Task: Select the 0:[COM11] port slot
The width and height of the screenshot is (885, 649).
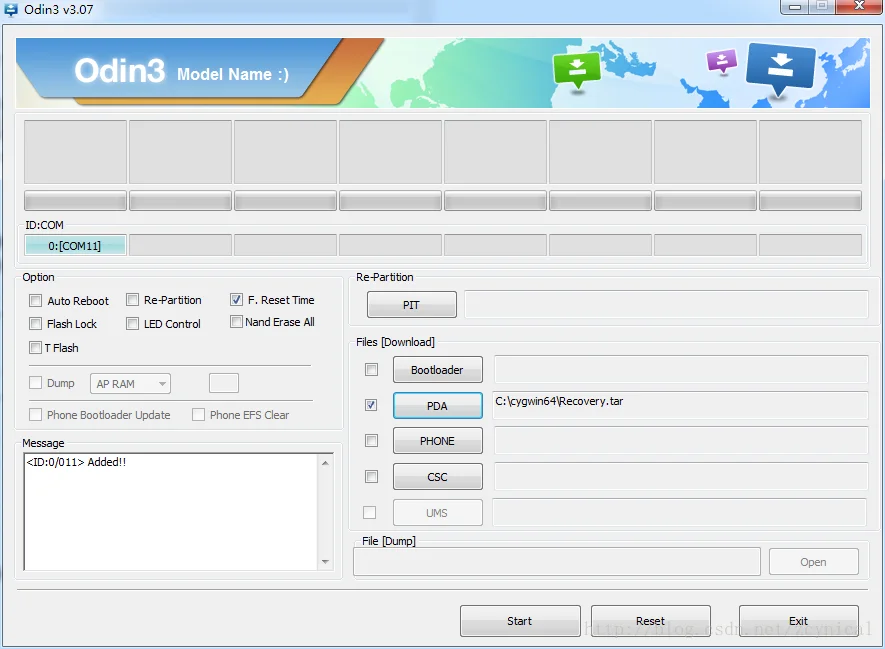Action: pyautogui.click(x=75, y=245)
